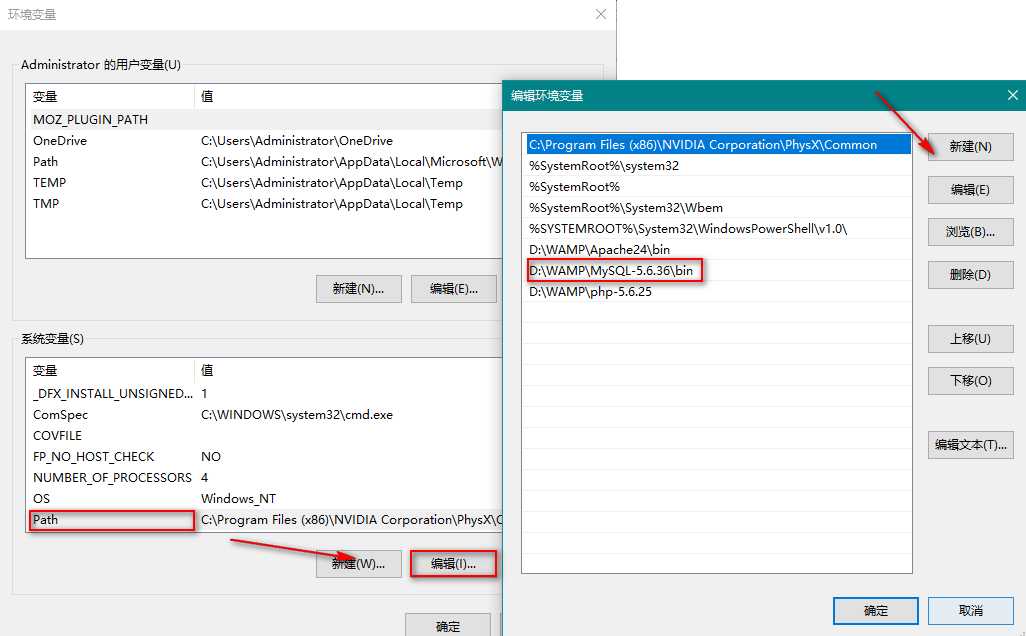Select the MOZ_PLUGIN_PATH user variable
1026x636 pixels.
[264, 120]
